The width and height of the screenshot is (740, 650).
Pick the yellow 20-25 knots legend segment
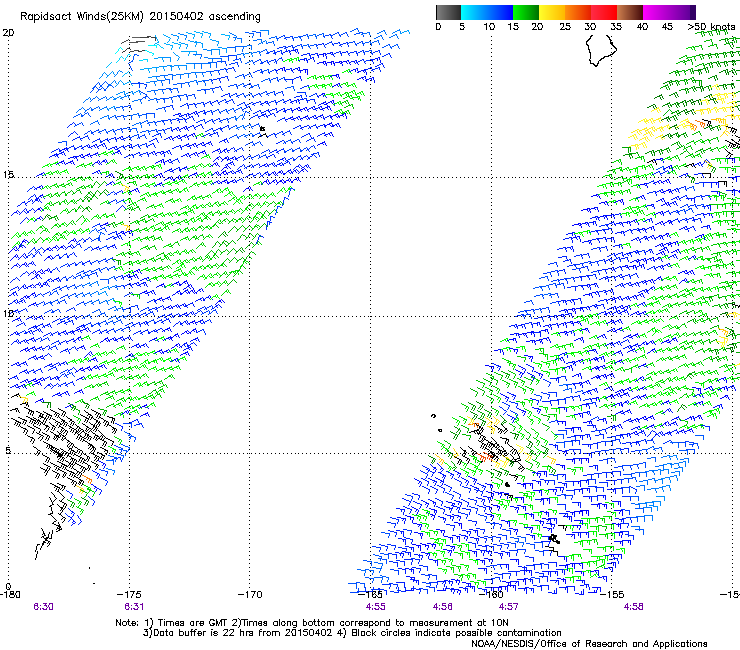coord(552,12)
